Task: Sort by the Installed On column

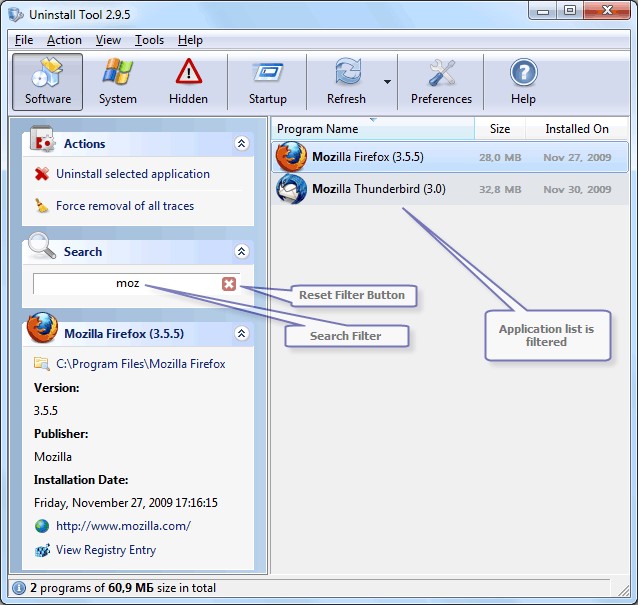Action: coord(577,129)
